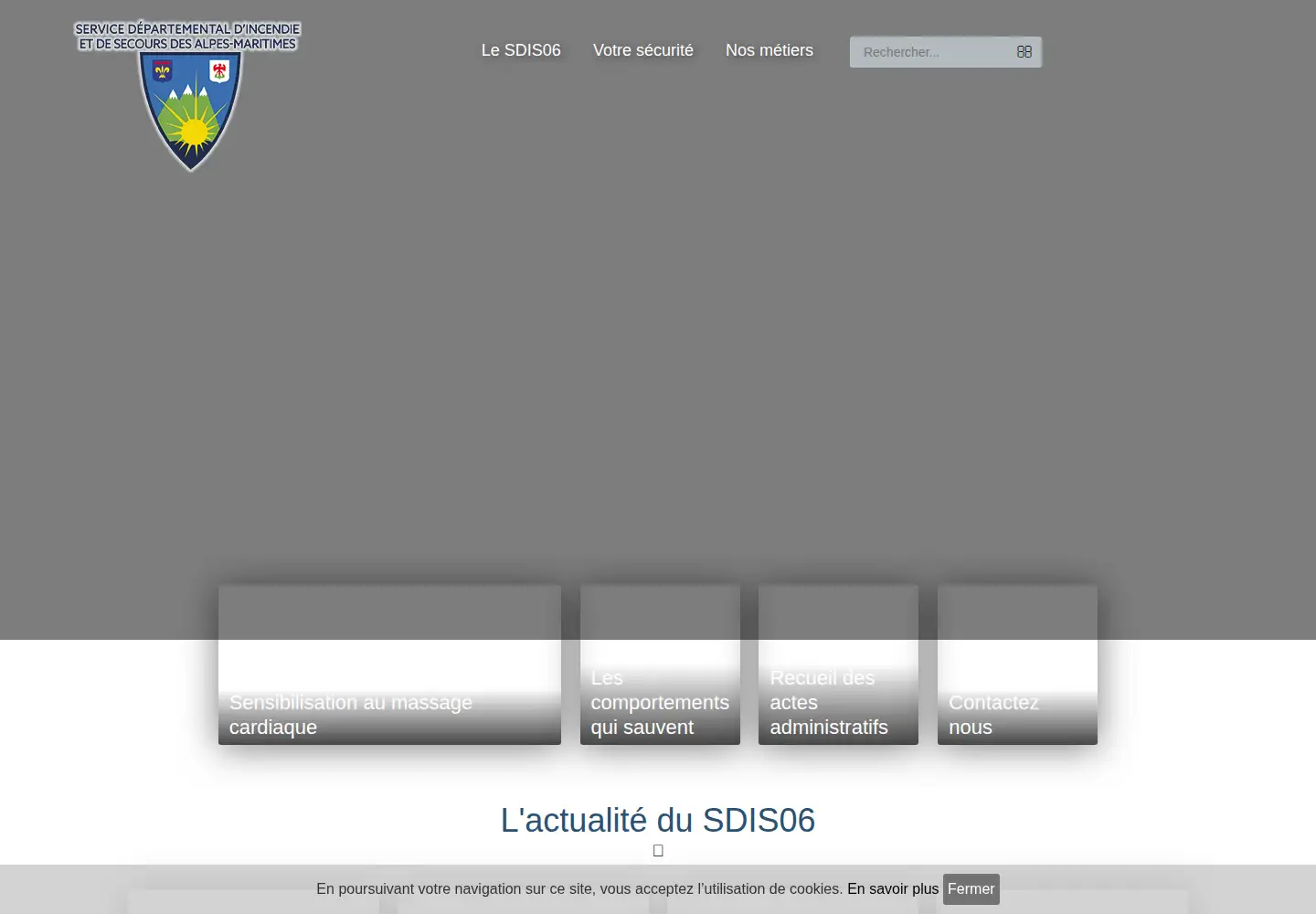Image resolution: width=1316 pixels, height=914 pixels.
Task: Click the SDIS06 shield logo
Action: click(187, 95)
